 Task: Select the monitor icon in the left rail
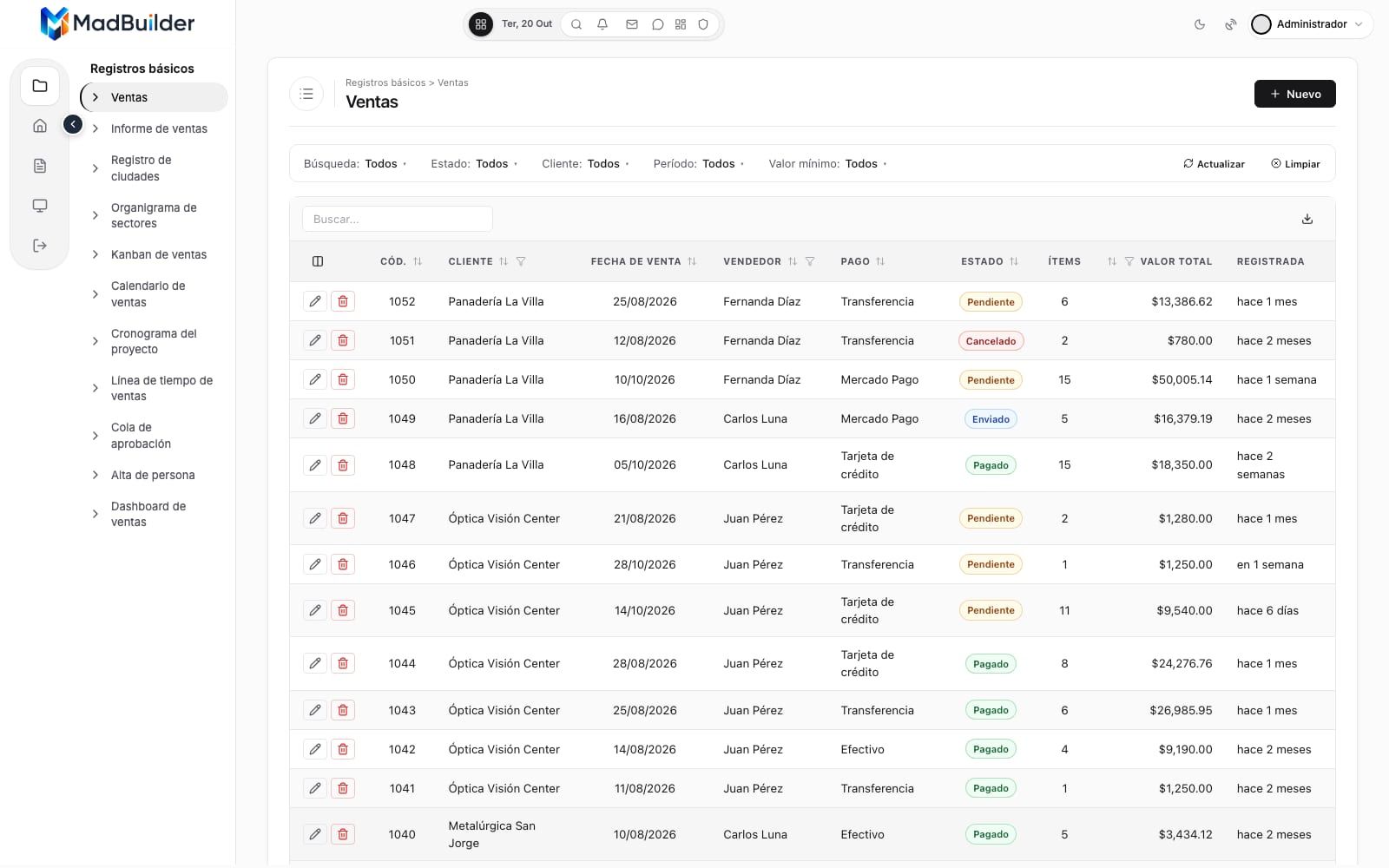40,206
